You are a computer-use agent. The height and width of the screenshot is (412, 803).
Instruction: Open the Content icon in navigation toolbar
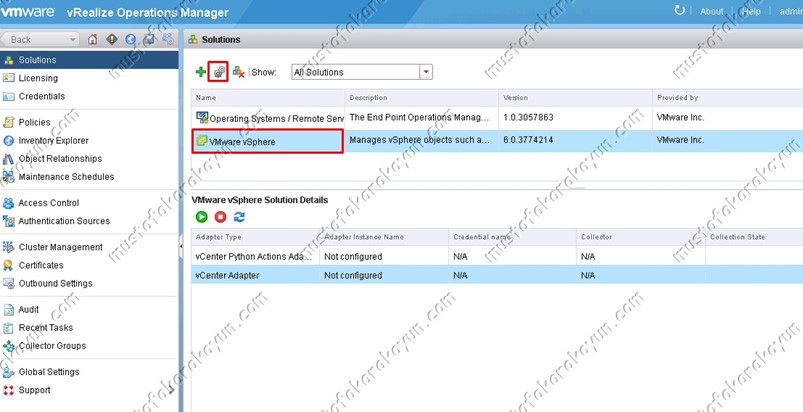click(149, 39)
